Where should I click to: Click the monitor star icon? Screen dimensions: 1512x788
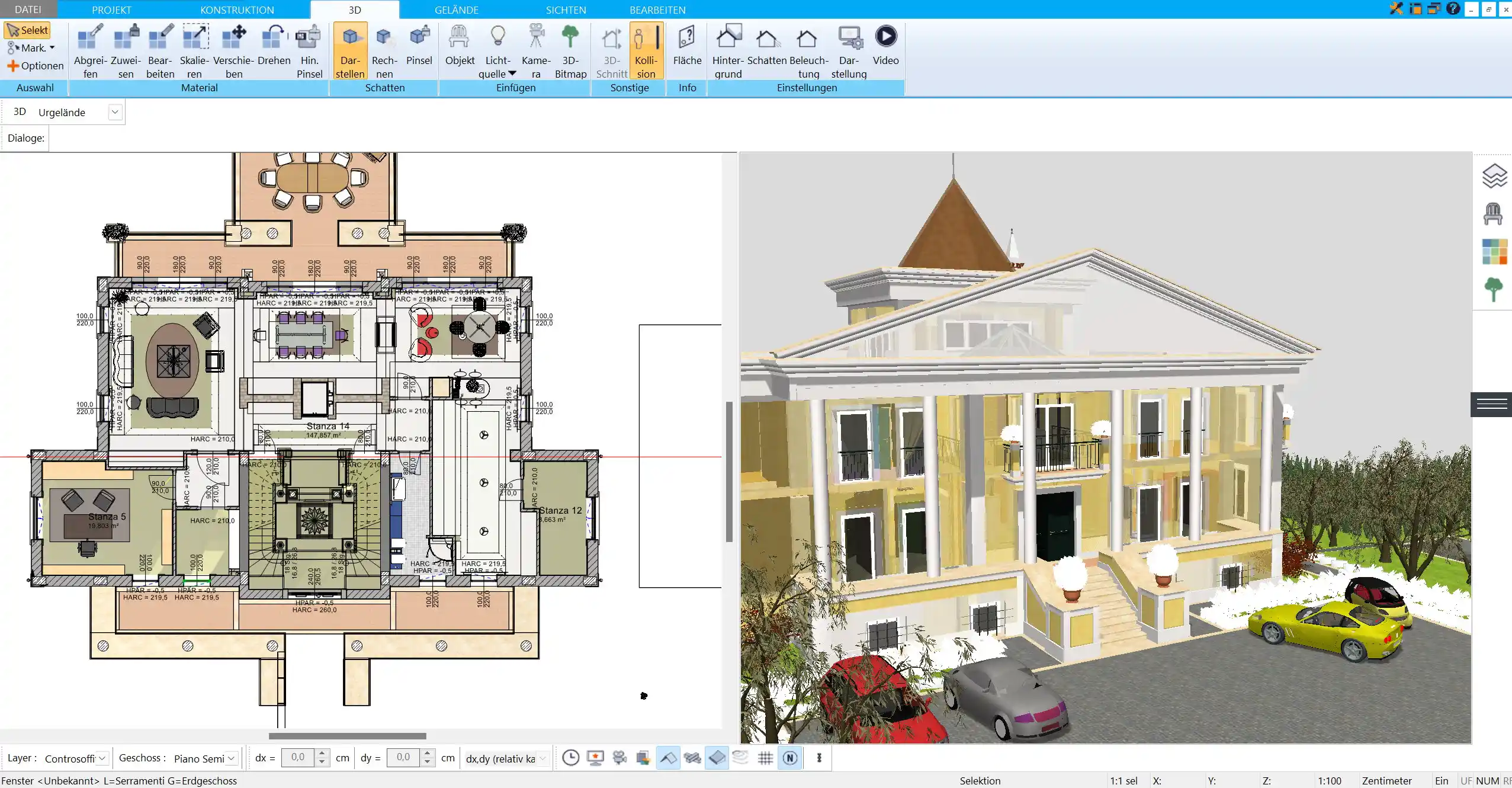(595, 758)
